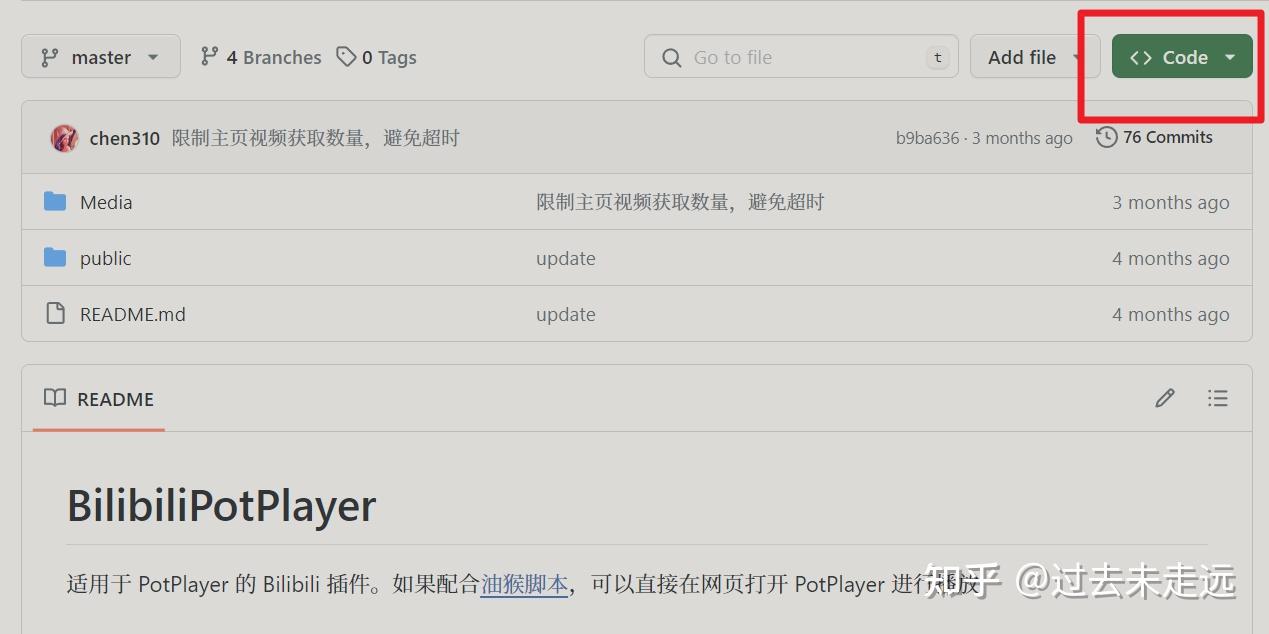The height and width of the screenshot is (634, 1269).
Task: Edit the README with the pencil icon
Action: click(x=1164, y=397)
